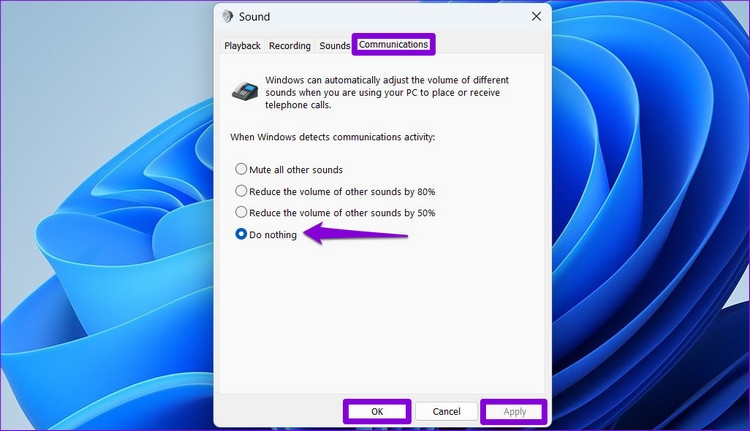Go to the Sounds tab
This screenshot has height=431, width=750.
334,45
